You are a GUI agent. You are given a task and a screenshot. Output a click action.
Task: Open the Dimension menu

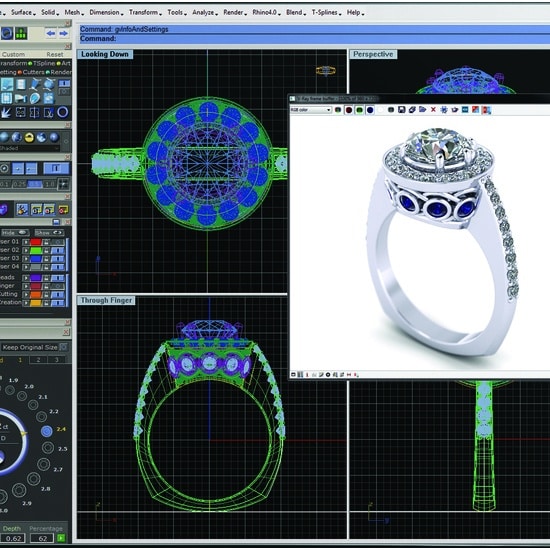106,13
